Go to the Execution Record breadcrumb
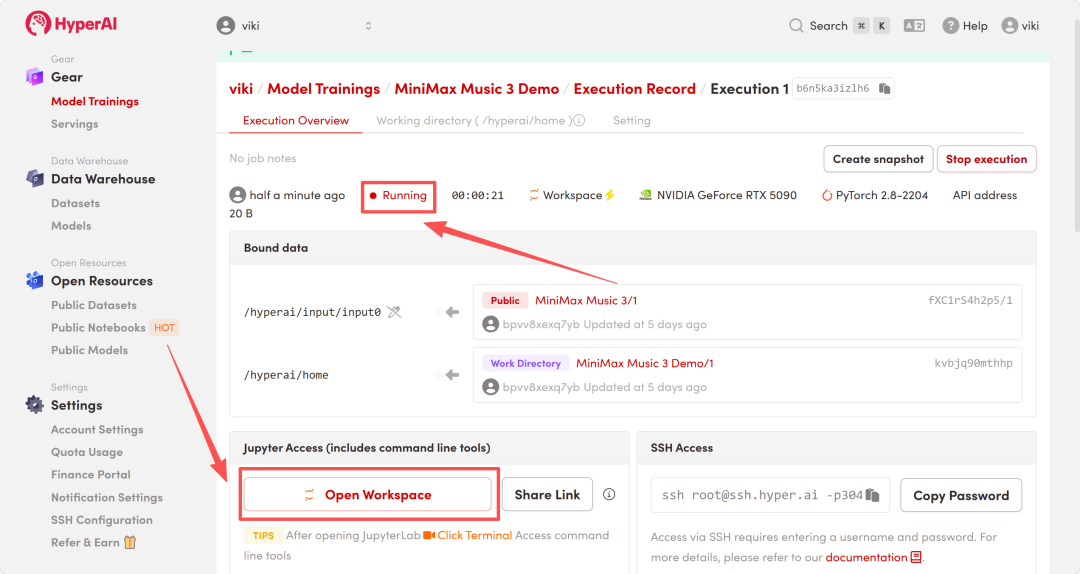 (634, 89)
